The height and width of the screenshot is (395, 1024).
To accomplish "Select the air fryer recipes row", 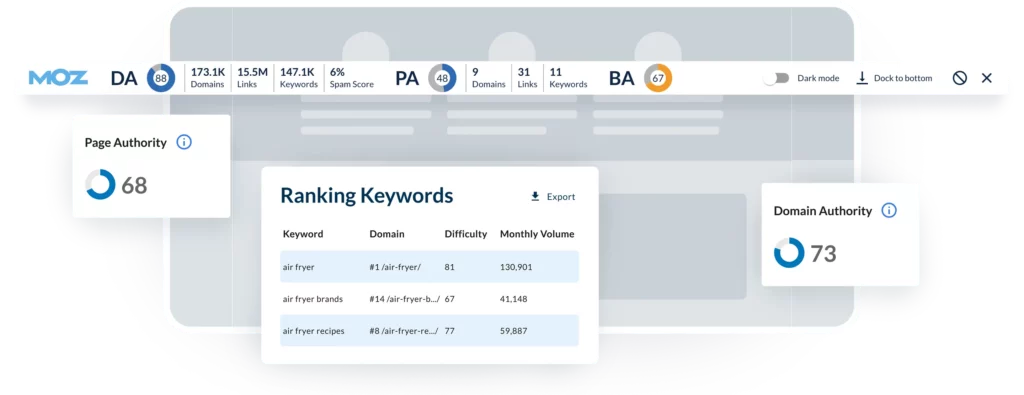I will (x=429, y=330).
